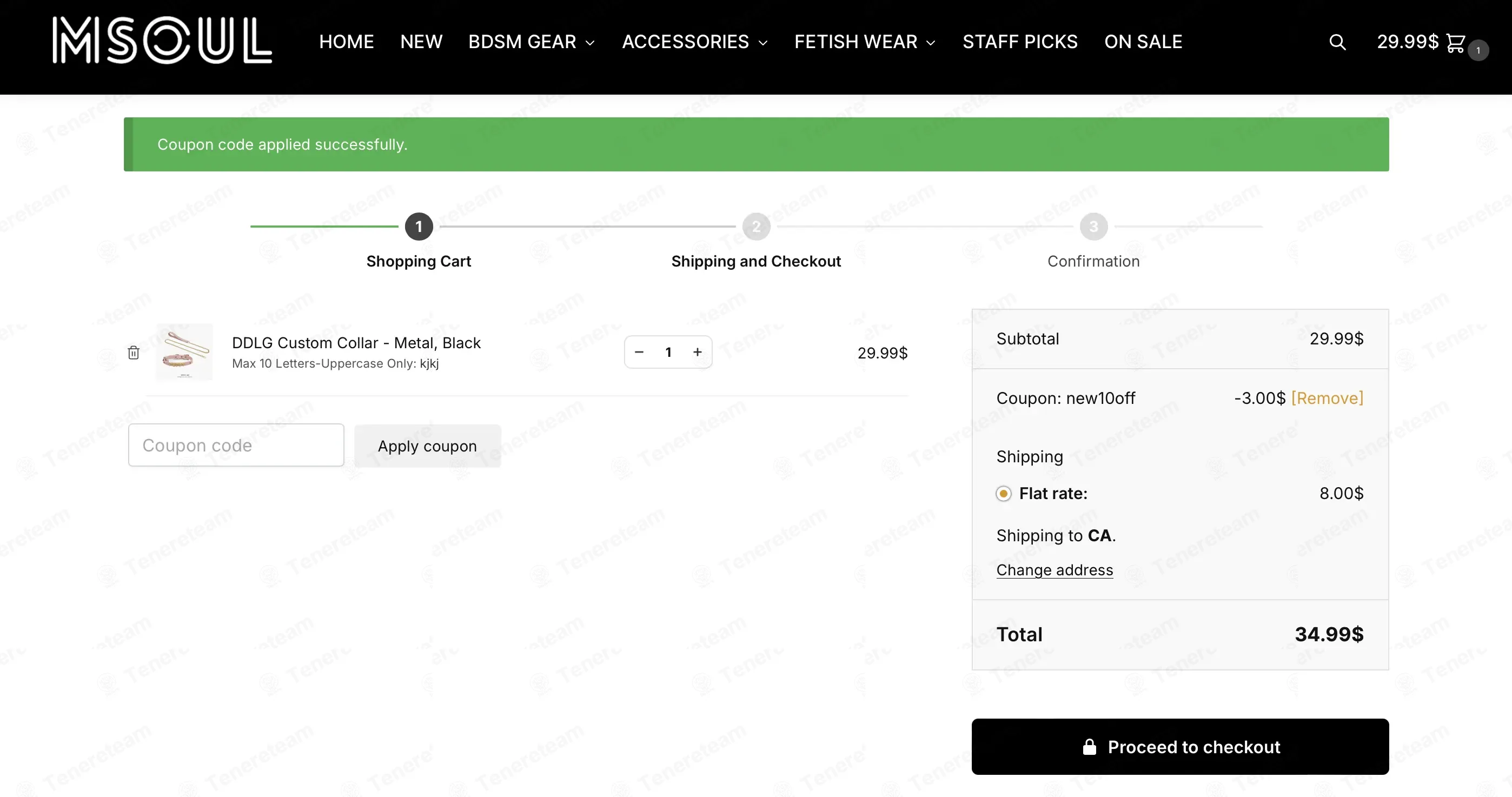This screenshot has width=1512, height=797.
Task: Click step 2 Shipping and Checkout marker
Action: pyautogui.click(x=756, y=227)
